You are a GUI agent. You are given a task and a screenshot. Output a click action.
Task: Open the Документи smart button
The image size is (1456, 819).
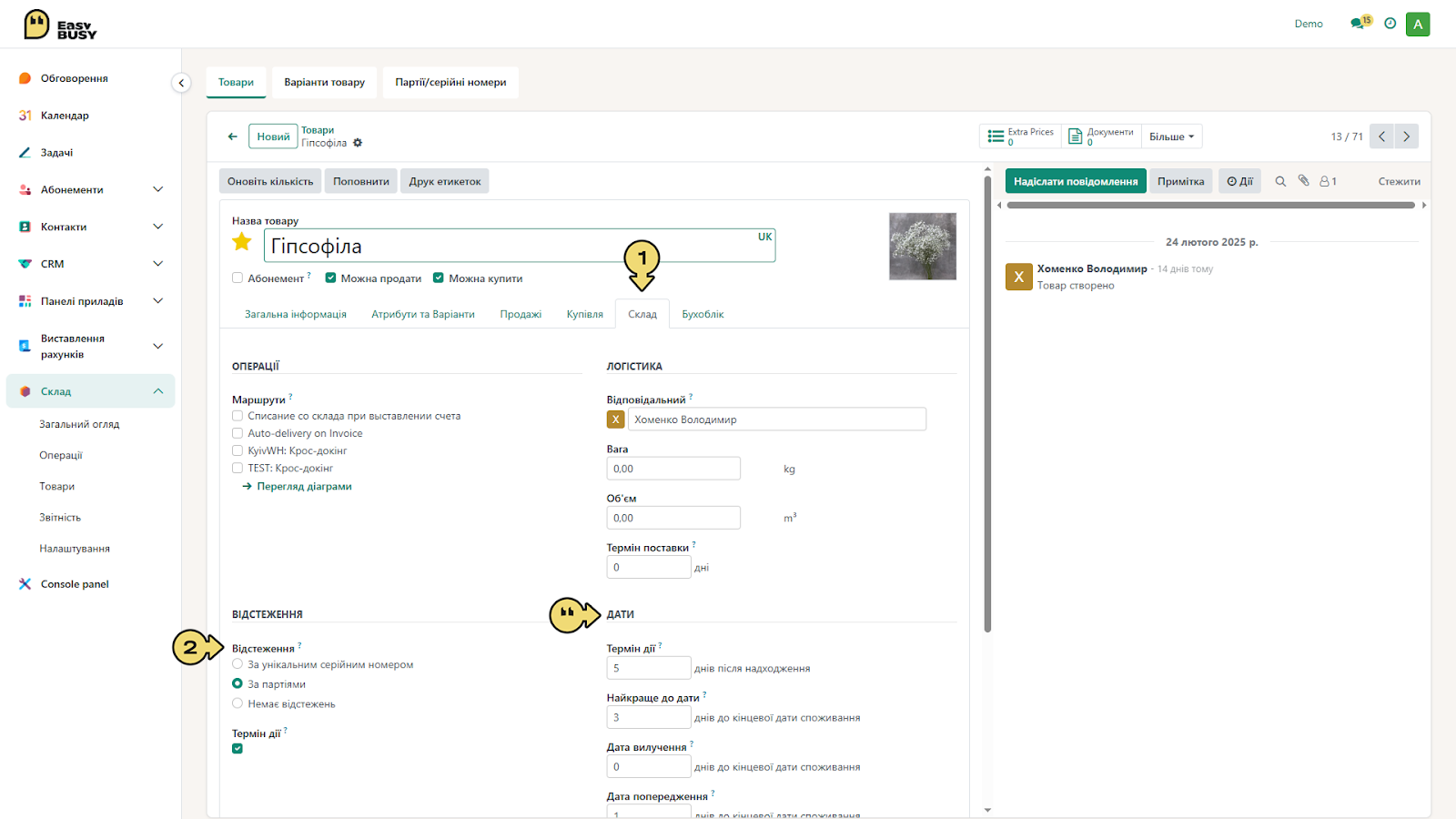(x=1101, y=136)
